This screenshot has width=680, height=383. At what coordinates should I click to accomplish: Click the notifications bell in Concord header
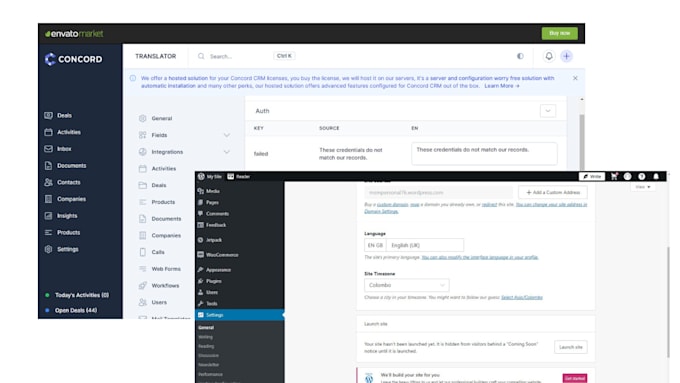click(x=549, y=56)
